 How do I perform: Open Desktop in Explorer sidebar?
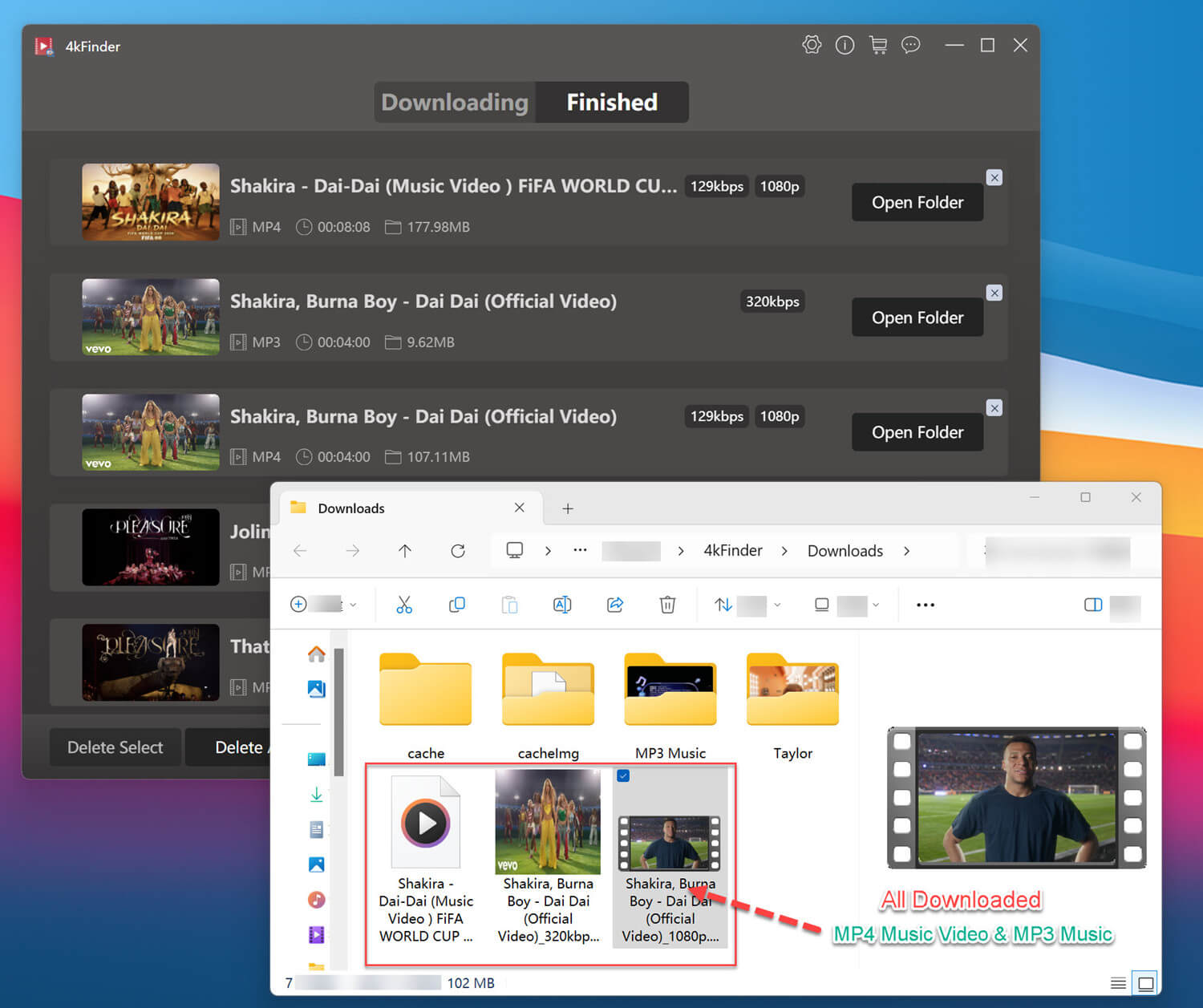coord(317,759)
